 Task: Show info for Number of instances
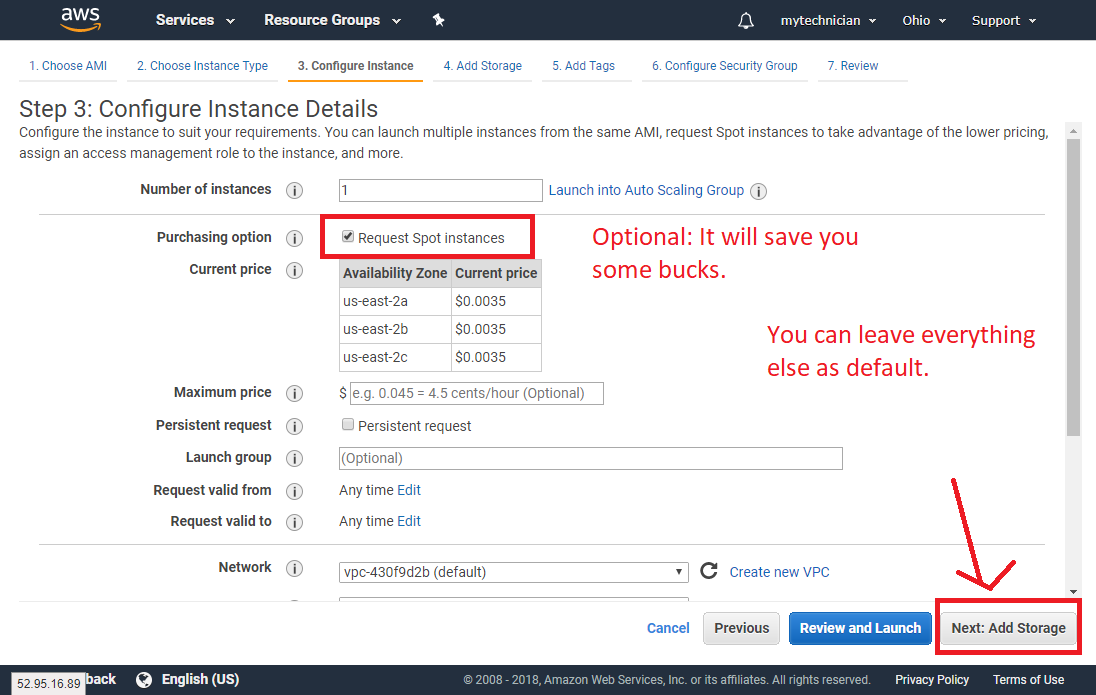click(294, 190)
